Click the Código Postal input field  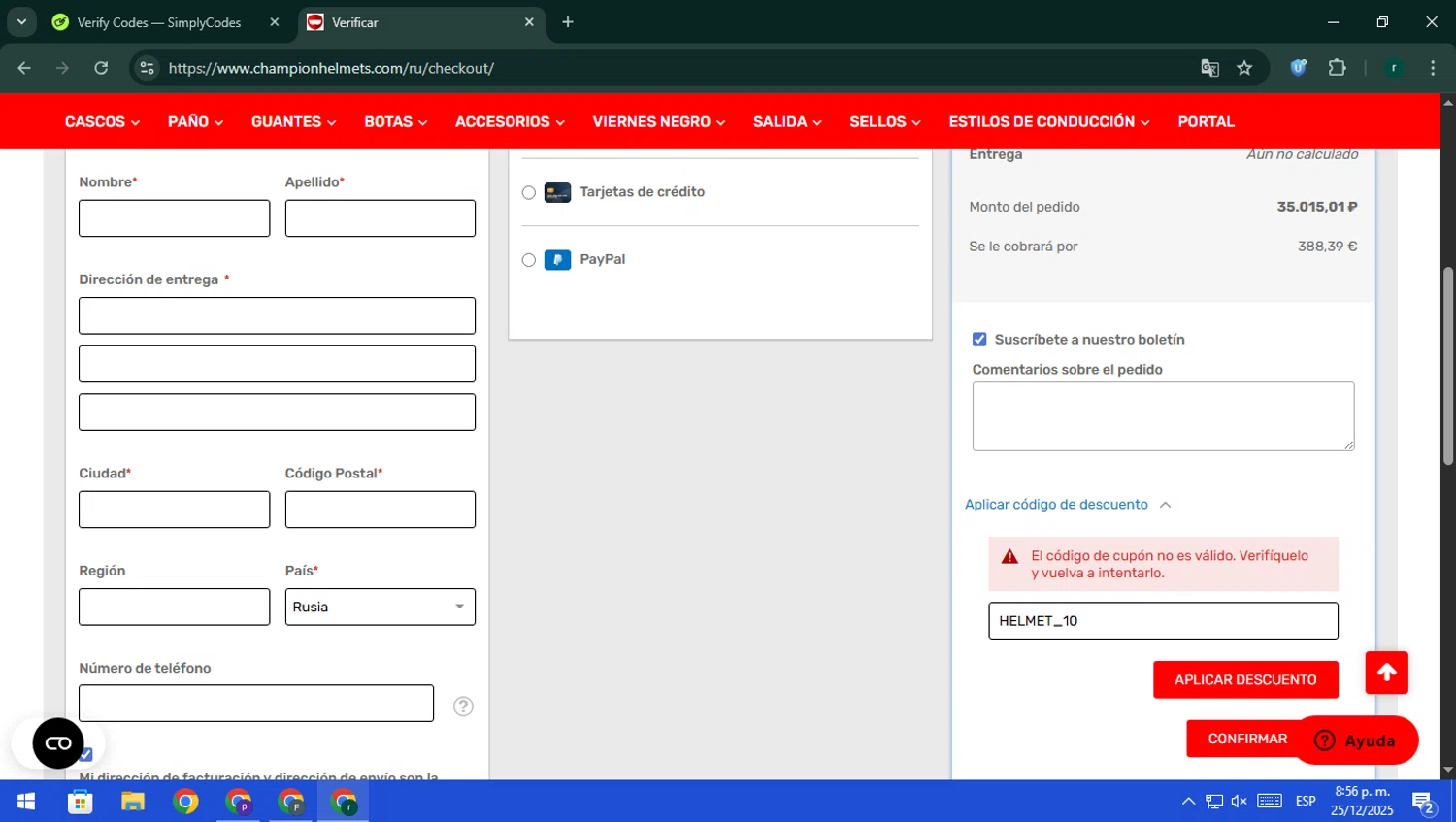(x=381, y=510)
